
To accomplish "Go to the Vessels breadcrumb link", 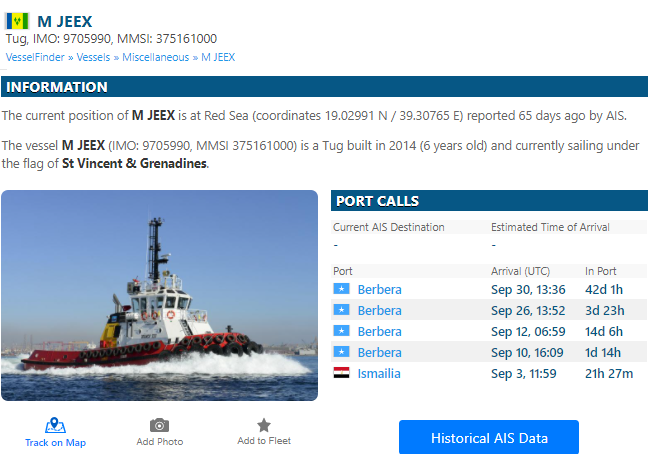I will pyautogui.click(x=93, y=57).
